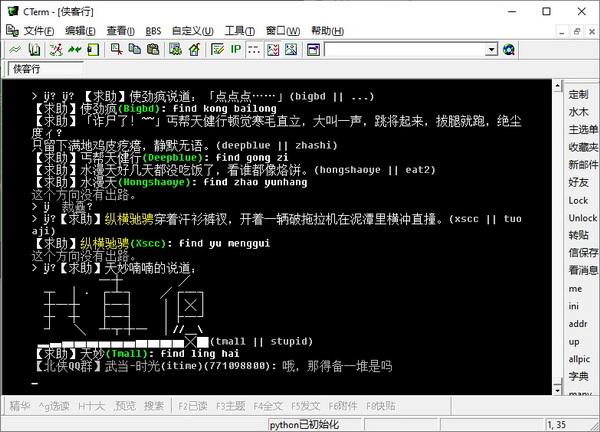Click the Lock sidebar button
Viewport: 600px width, 432px height.
[578, 201]
